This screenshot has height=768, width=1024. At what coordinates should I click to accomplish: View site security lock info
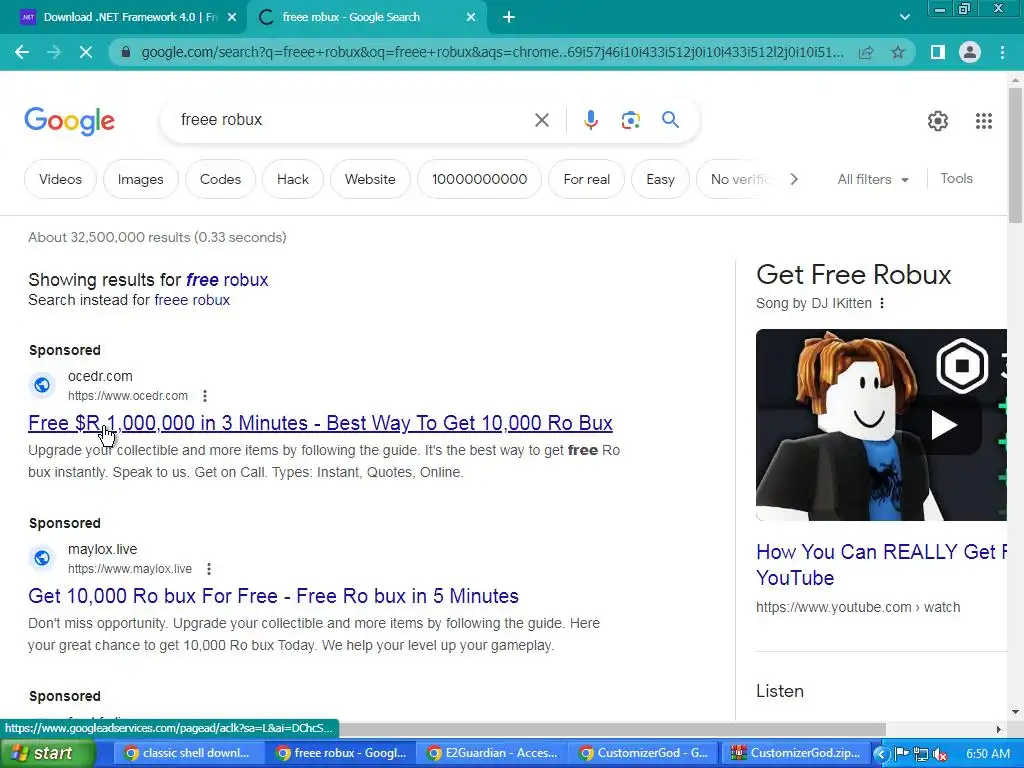coord(125,52)
